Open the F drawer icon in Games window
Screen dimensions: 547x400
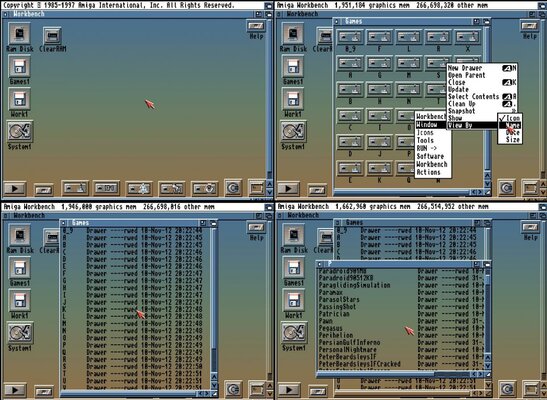(x=379, y=37)
